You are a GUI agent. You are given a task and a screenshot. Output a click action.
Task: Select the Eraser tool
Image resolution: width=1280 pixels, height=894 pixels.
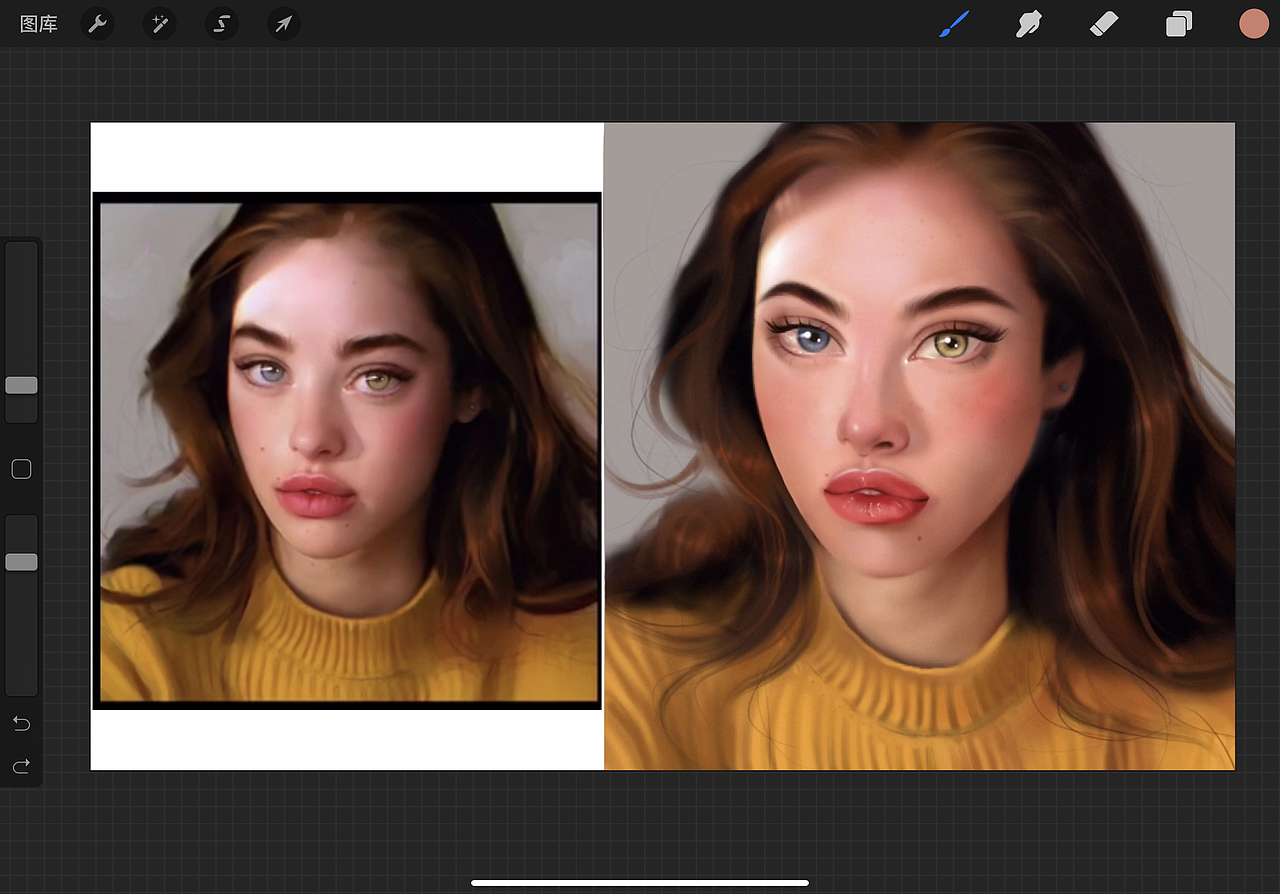click(1104, 24)
